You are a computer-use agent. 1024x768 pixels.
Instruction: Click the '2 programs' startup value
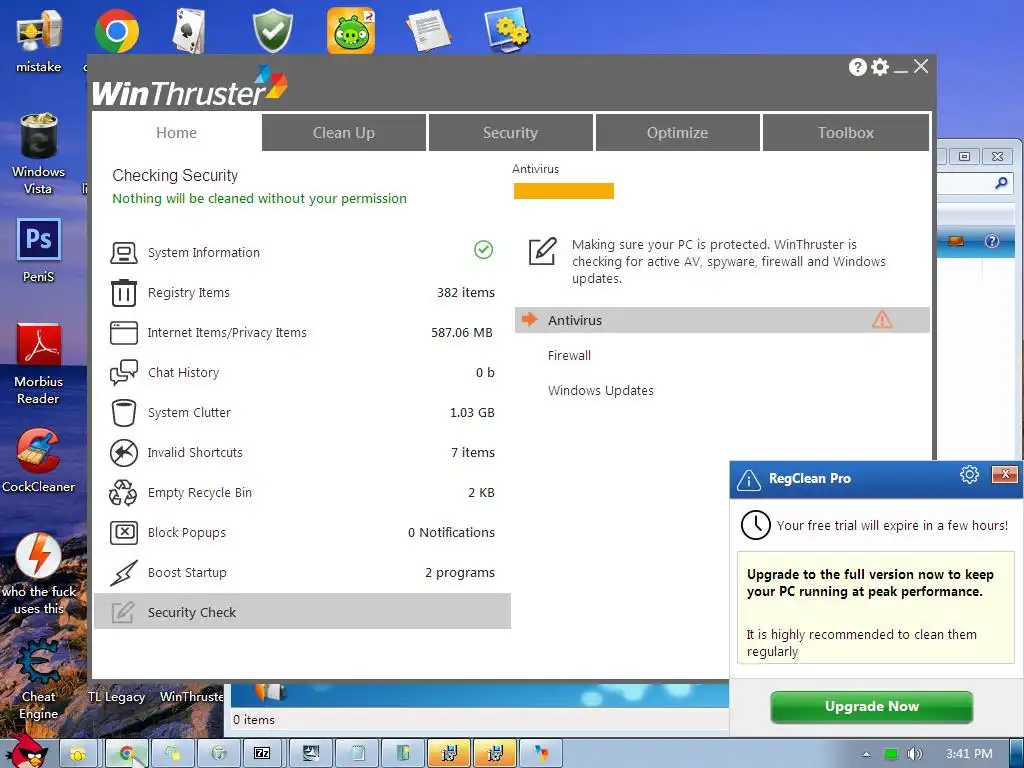click(460, 573)
